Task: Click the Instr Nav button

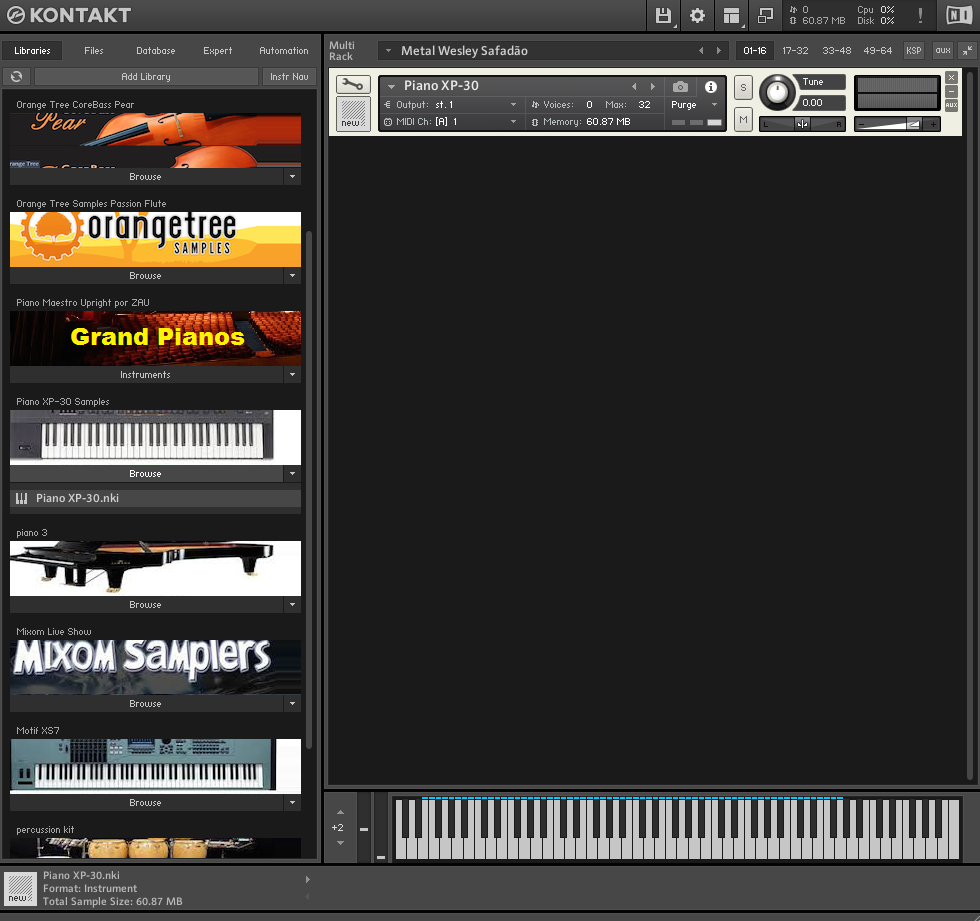Action: (289, 76)
